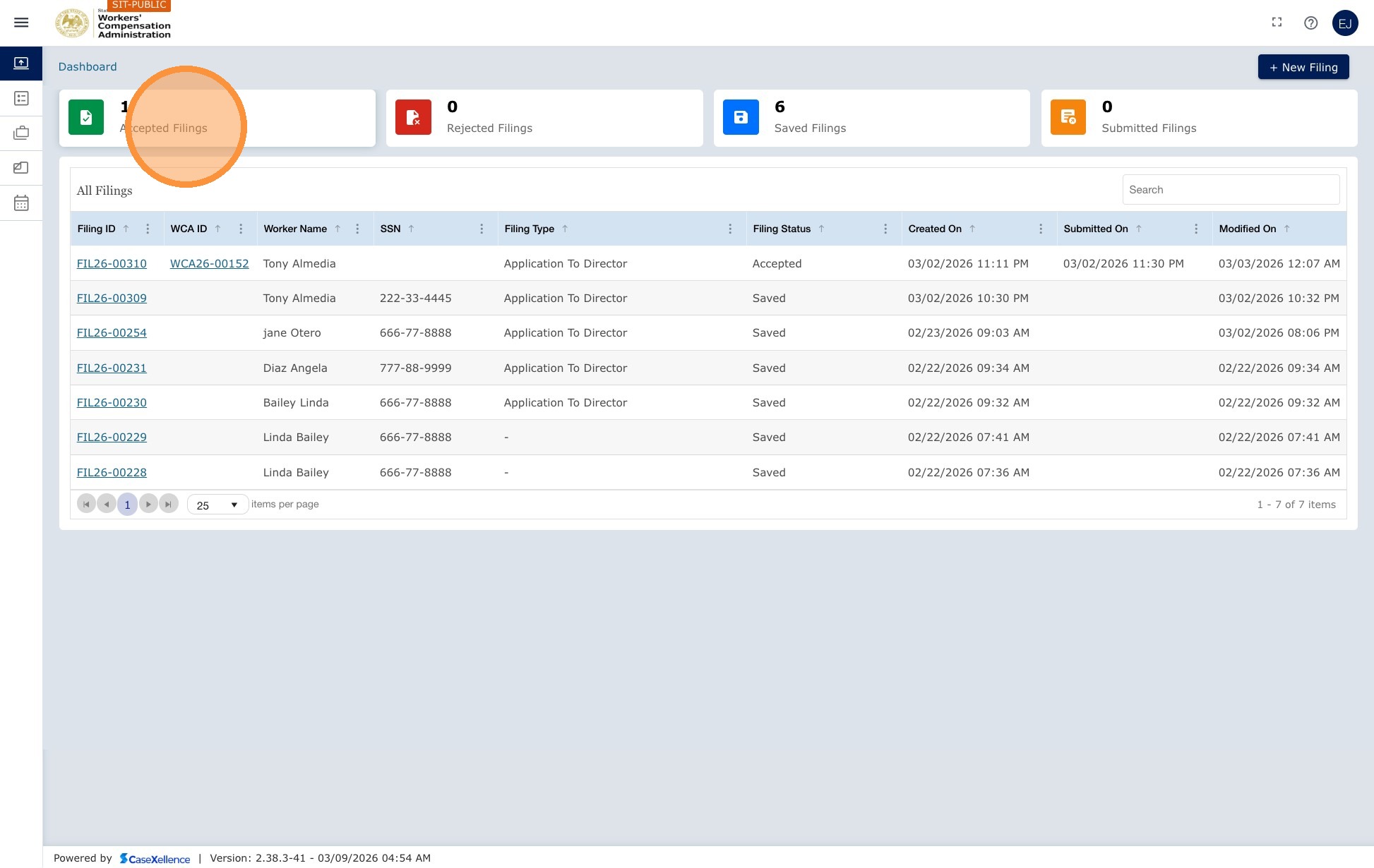Click SSN 777-88-9999 cell
The image size is (1374, 868).
[415, 368]
